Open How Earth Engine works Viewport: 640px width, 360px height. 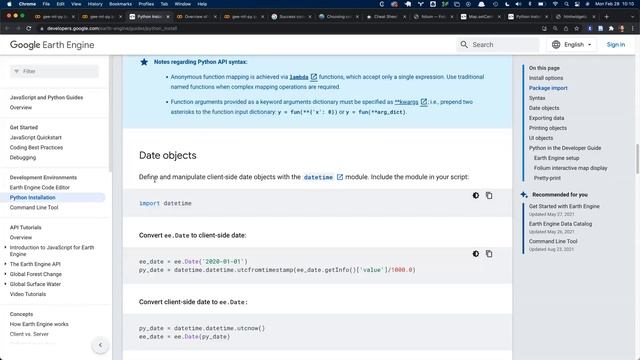[39, 324]
